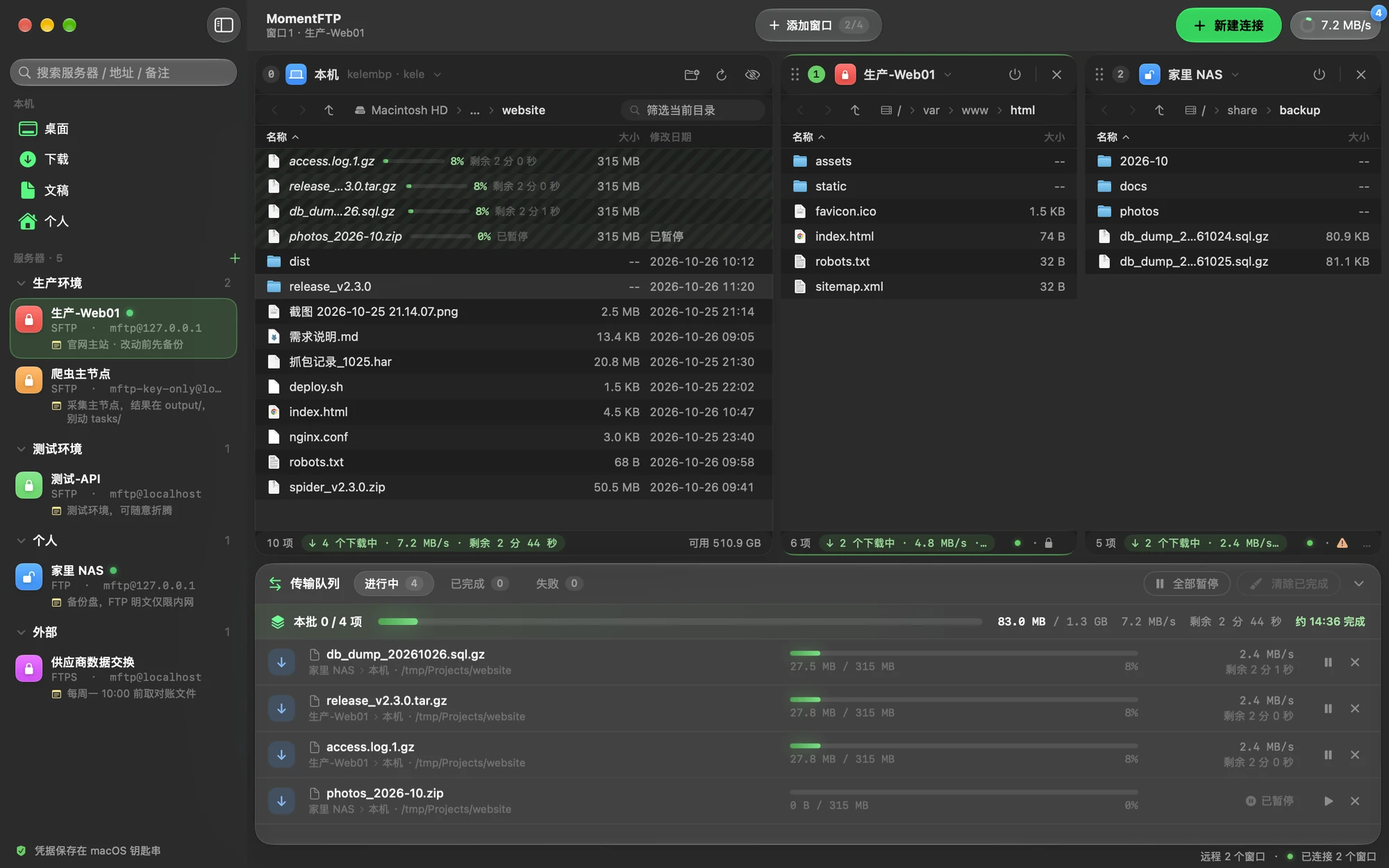
Task: Sort local pane by 名称 column
Action: (x=282, y=137)
